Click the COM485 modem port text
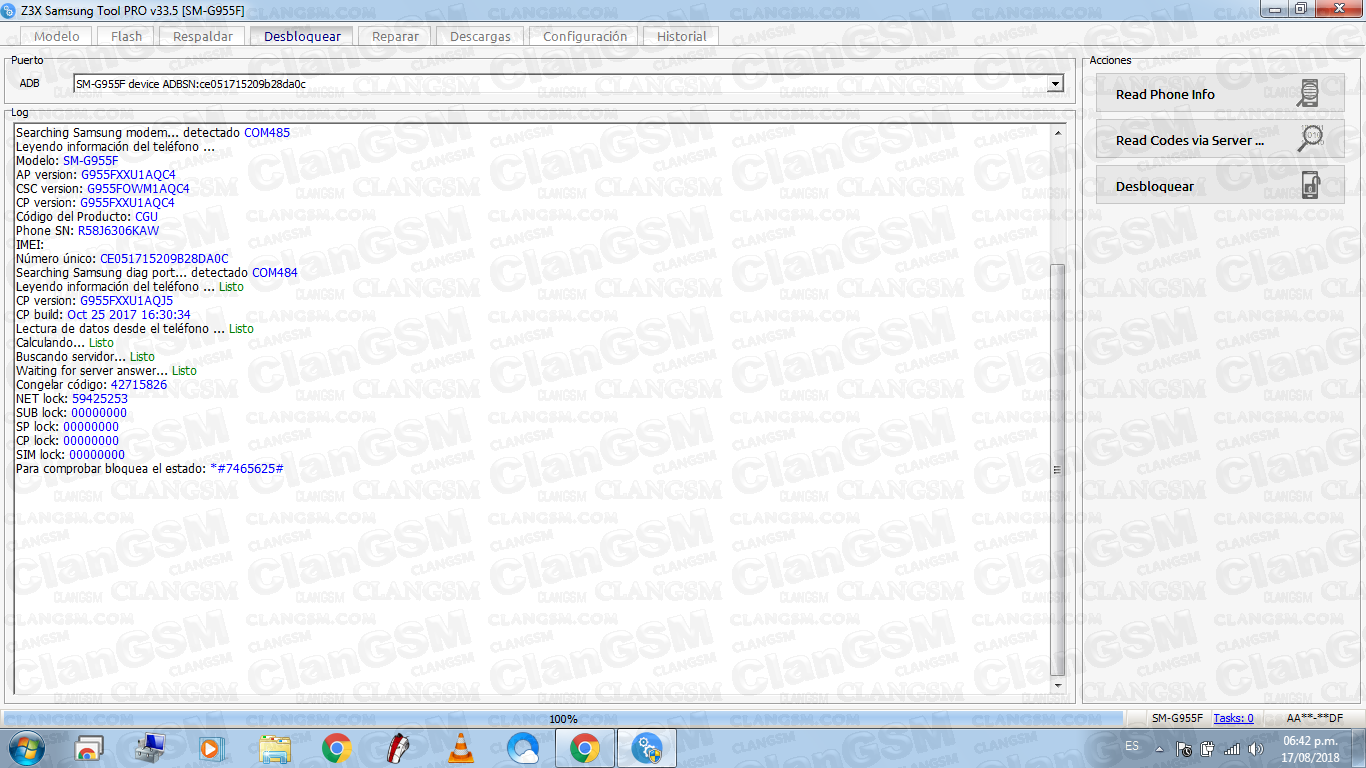 tap(267, 132)
